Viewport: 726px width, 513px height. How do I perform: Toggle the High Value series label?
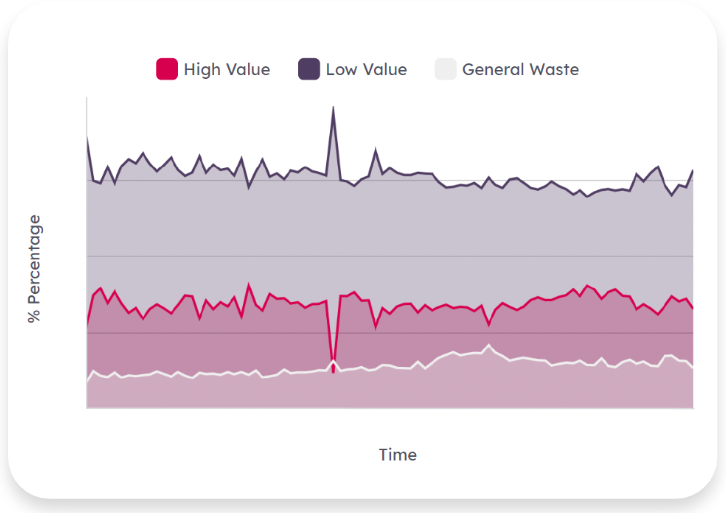coord(226,70)
